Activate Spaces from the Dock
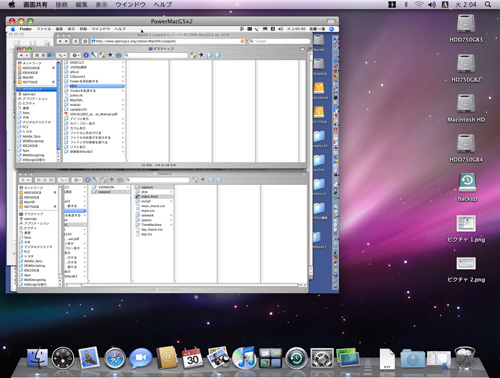The width and height of the screenshot is (500, 378). click(x=270, y=358)
